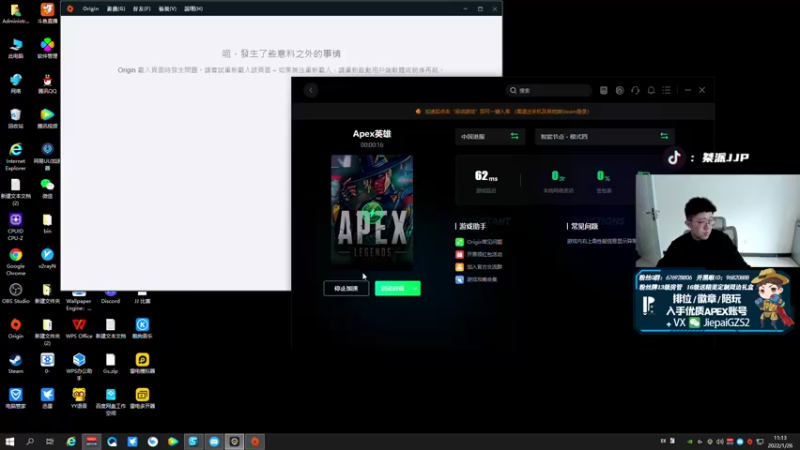The height and width of the screenshot is (450, 800).
Task: Switch server region via green swap arrows
Action: 514,136
